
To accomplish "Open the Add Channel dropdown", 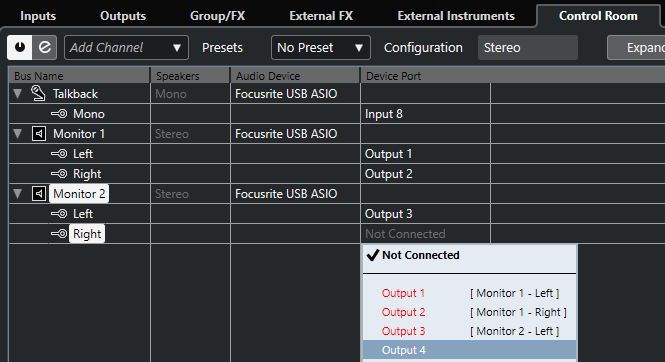I will tap(126, 47).
